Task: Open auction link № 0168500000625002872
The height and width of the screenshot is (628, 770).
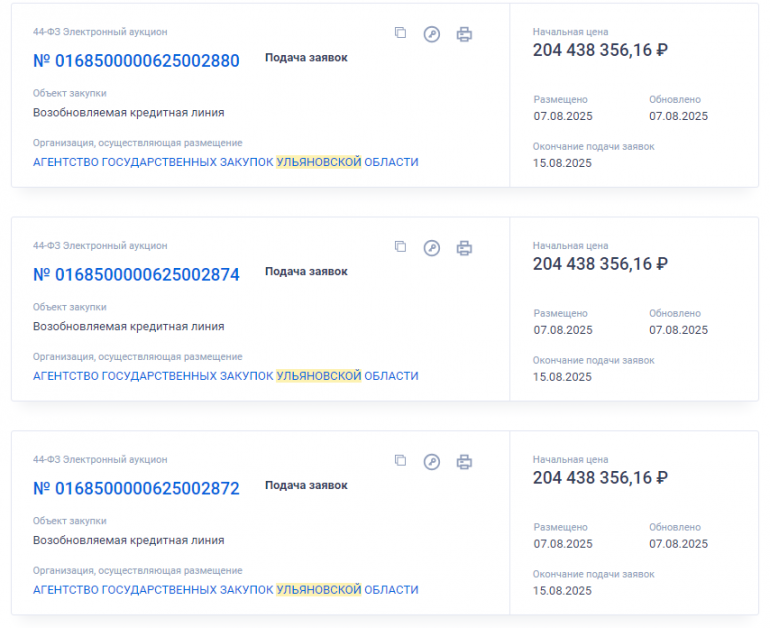Action: click(x=136, y=489)
